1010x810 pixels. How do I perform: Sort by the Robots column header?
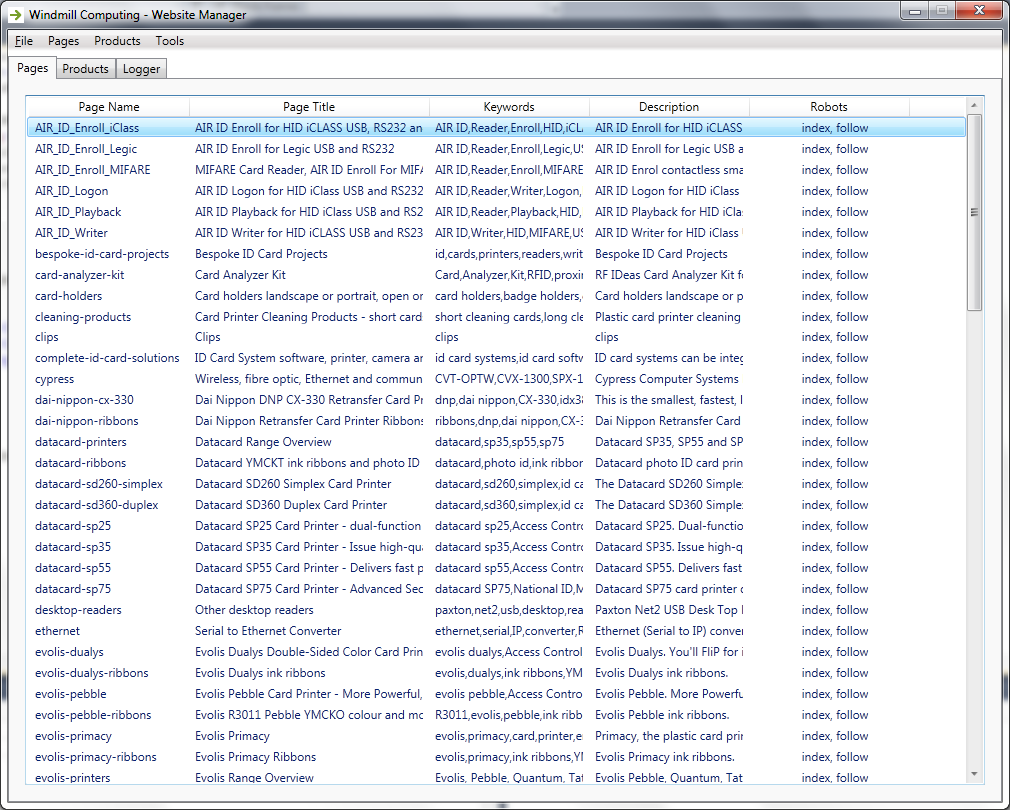pos(829,107)
